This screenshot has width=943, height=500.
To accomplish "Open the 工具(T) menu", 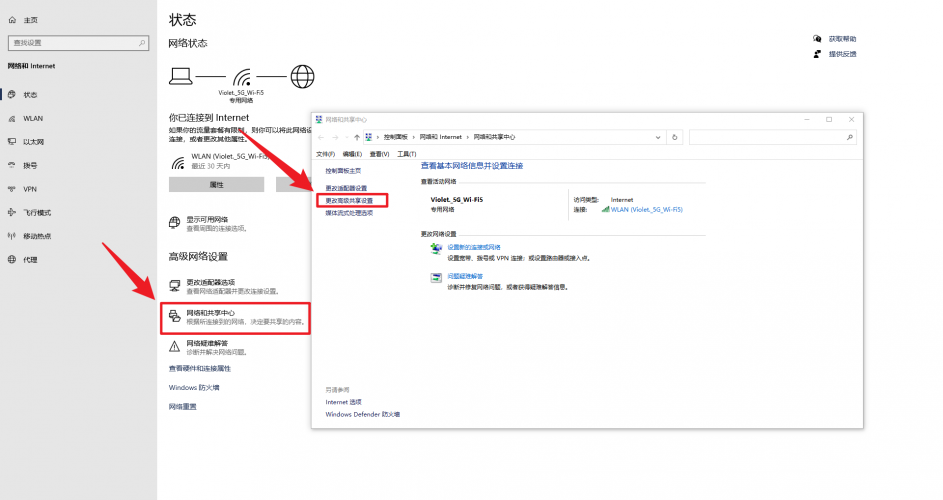I will pyautogui.click(x=406, y=154).
